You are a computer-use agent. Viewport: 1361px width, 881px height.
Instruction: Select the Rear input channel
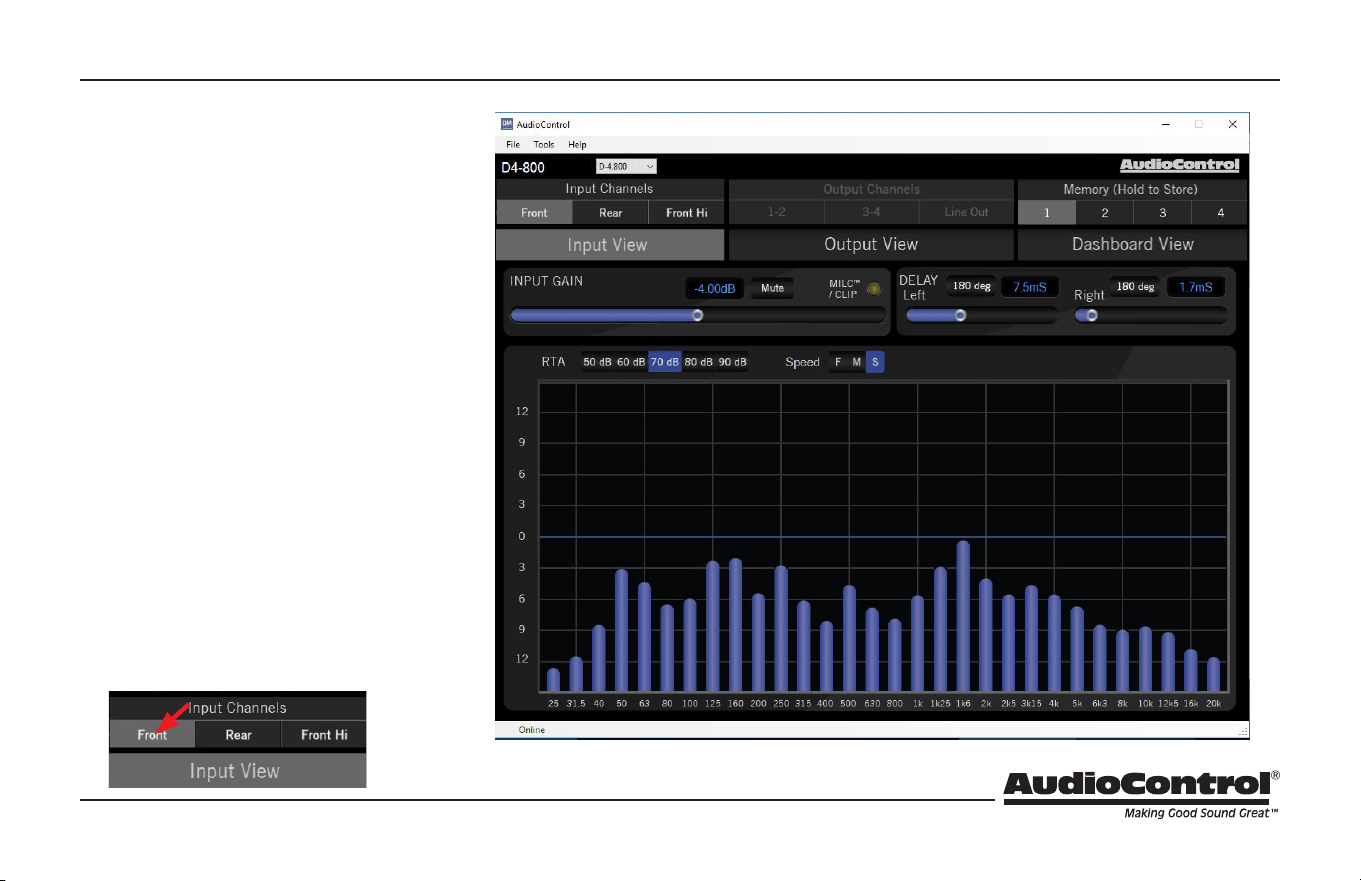tap(611, 213)
